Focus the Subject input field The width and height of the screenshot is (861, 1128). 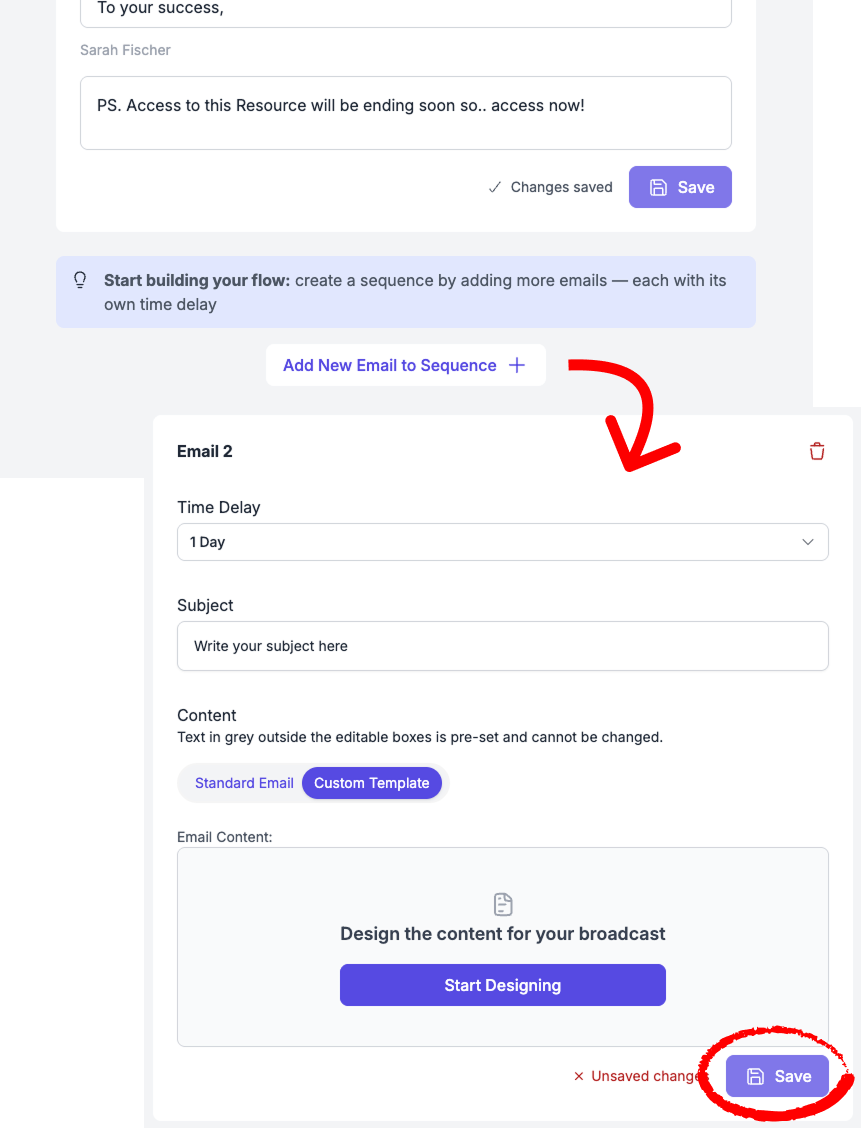point(502,646)
